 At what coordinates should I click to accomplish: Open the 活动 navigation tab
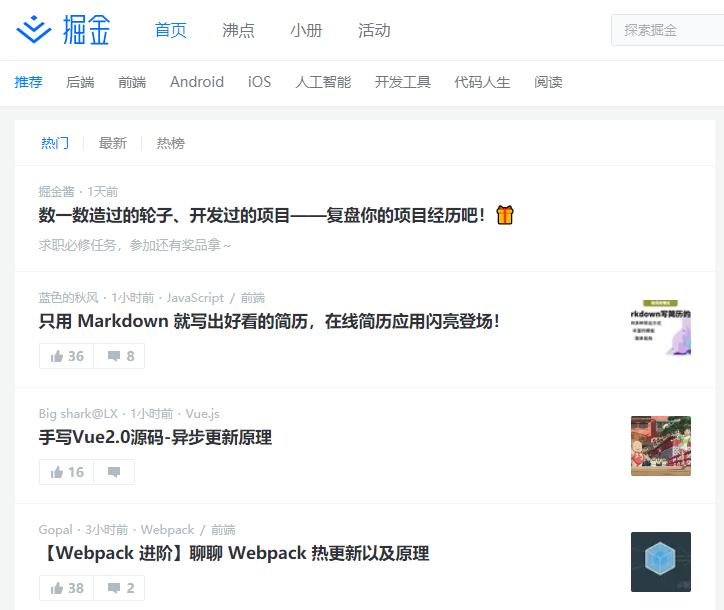(374, 30)
